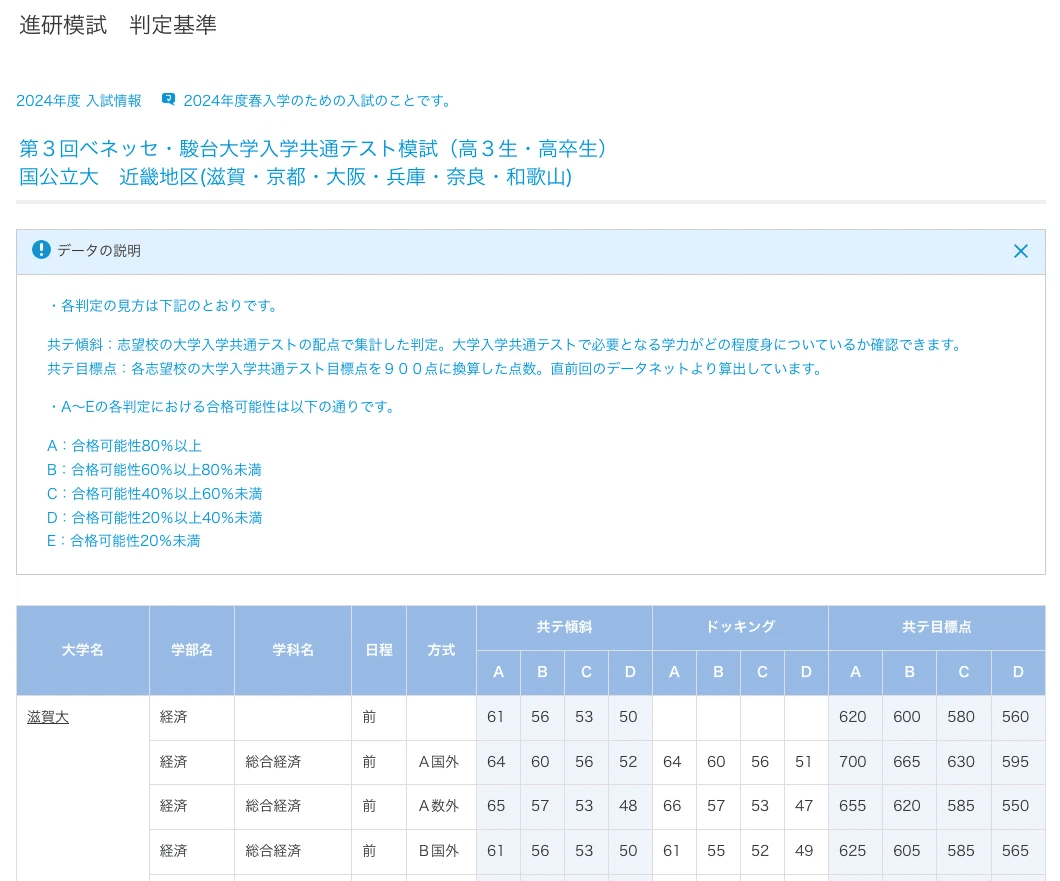Close the データの説明 info panel
1060x881 pixels.
[1020, 252]
